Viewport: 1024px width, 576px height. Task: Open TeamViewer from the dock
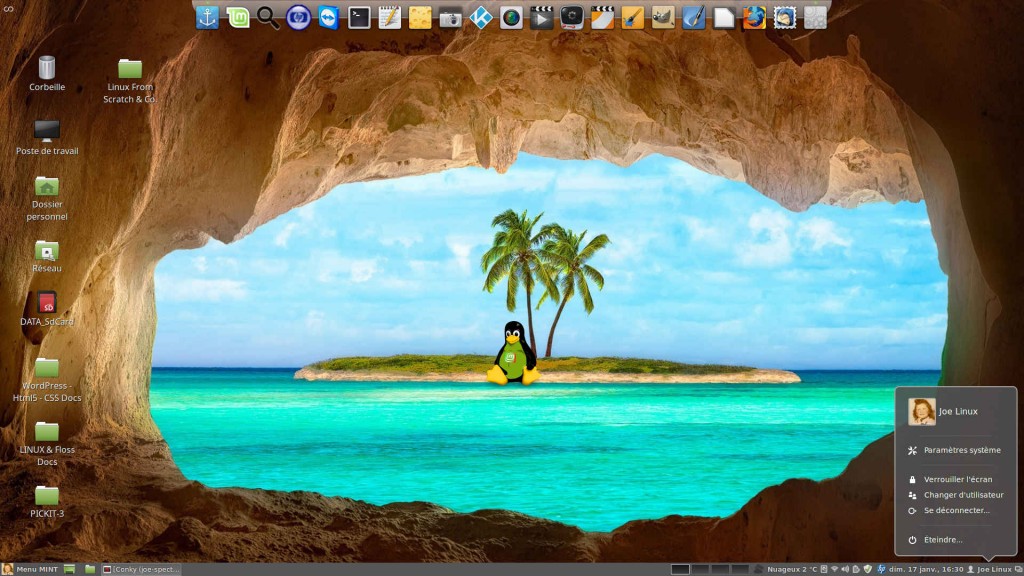click(x=328, y=17)
